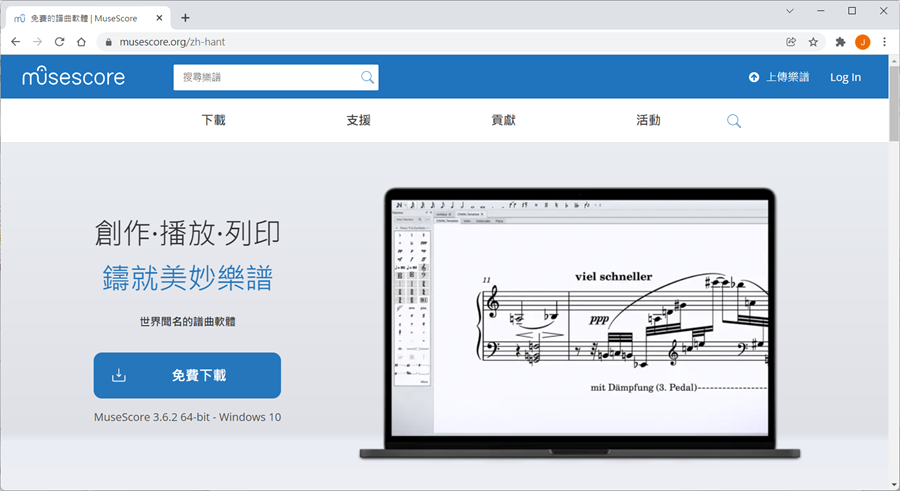Click the share page icon in address bar
The height and width of the screenshot is (491, 900).
[791, 42]
